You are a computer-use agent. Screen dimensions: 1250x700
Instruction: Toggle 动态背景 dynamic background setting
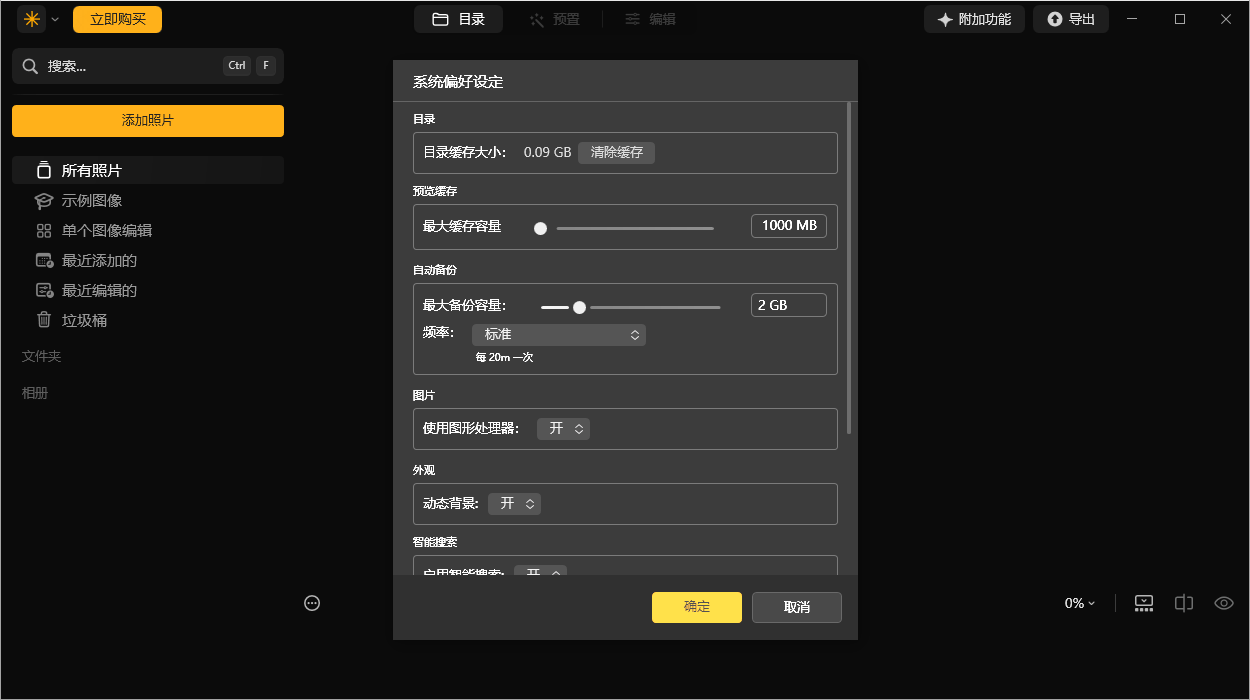click(514, 503)
